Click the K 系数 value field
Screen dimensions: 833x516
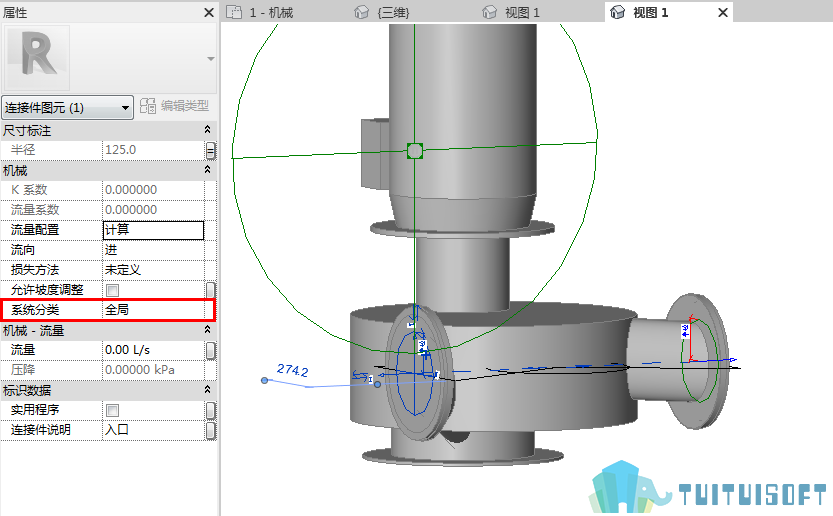[x=153, y=190]
